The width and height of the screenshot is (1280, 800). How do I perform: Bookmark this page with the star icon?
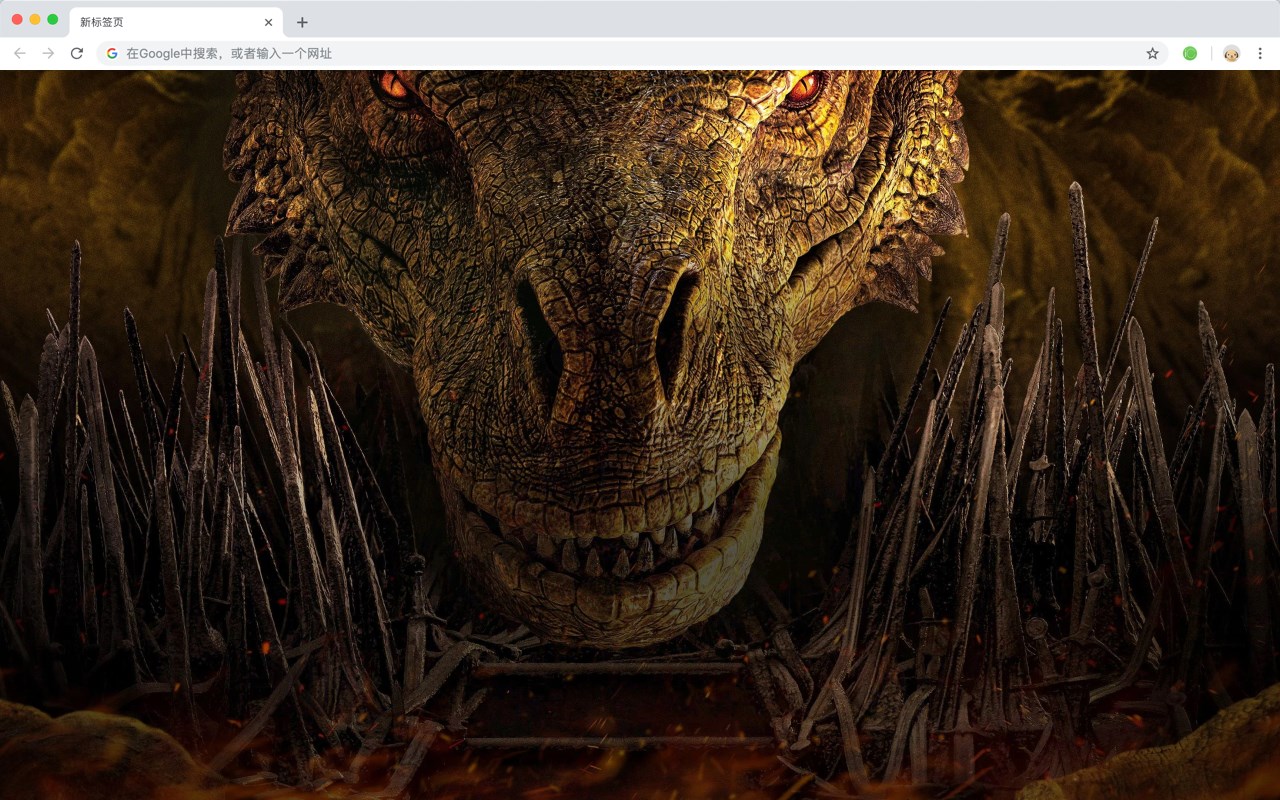pos(1152,53)
